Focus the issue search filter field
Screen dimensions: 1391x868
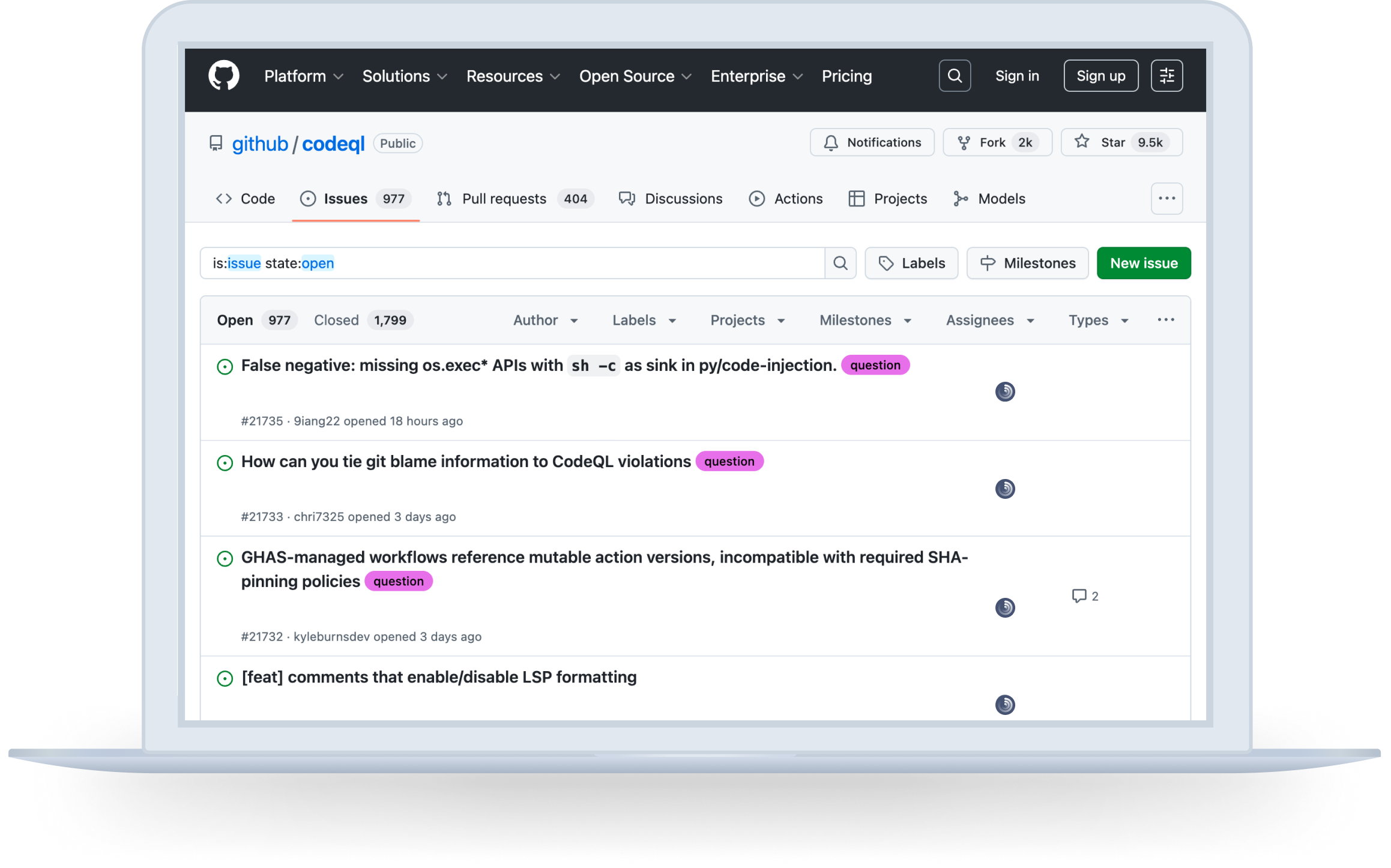click(x=512, y=263)
